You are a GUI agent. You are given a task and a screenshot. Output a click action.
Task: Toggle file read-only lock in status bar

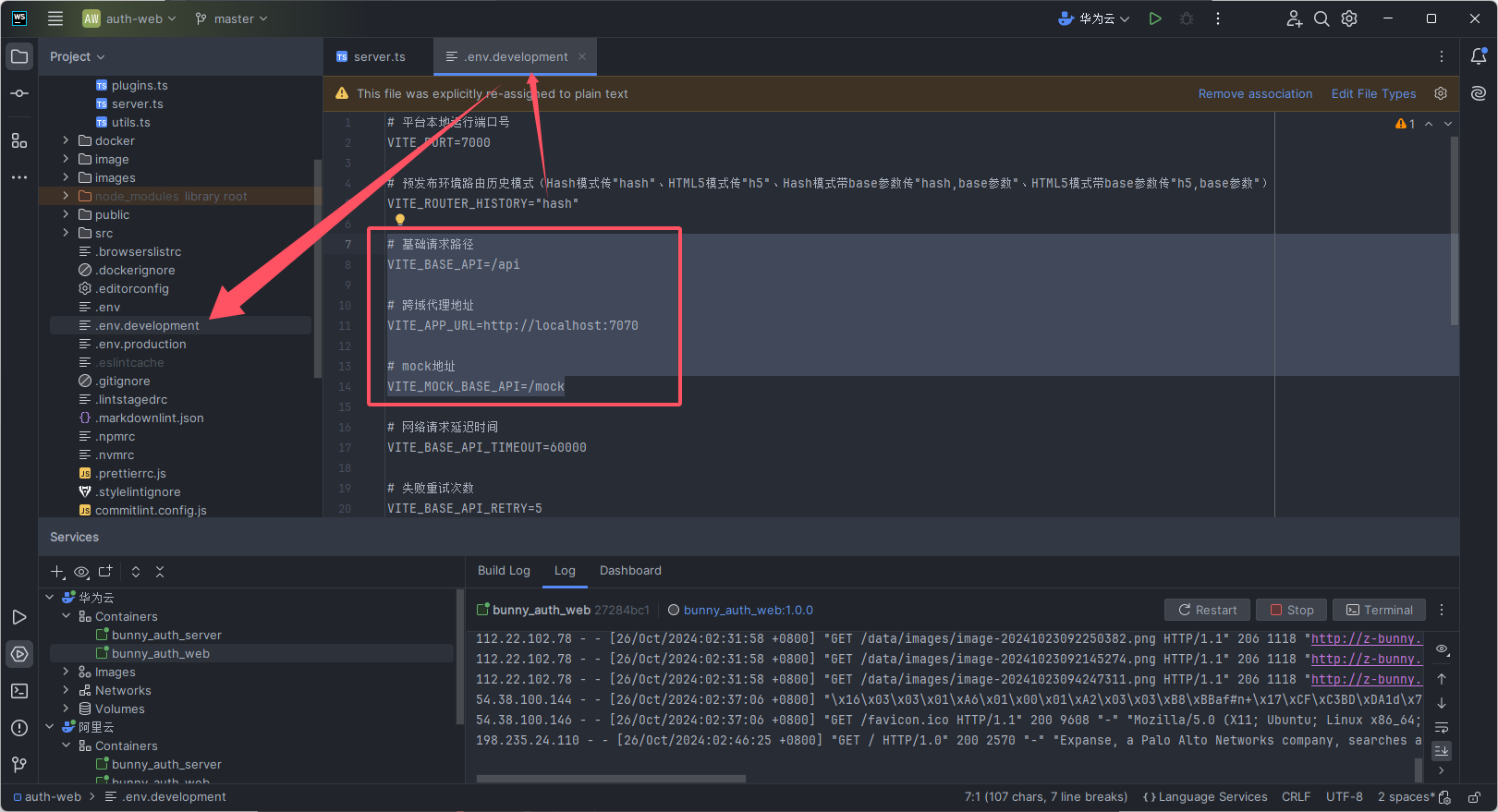pos(1475,797)
